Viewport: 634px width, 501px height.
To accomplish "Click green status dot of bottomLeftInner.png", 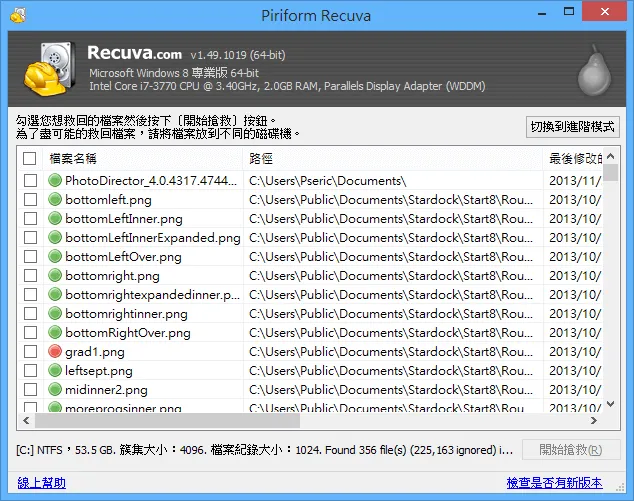I will (x=55, y=218).
